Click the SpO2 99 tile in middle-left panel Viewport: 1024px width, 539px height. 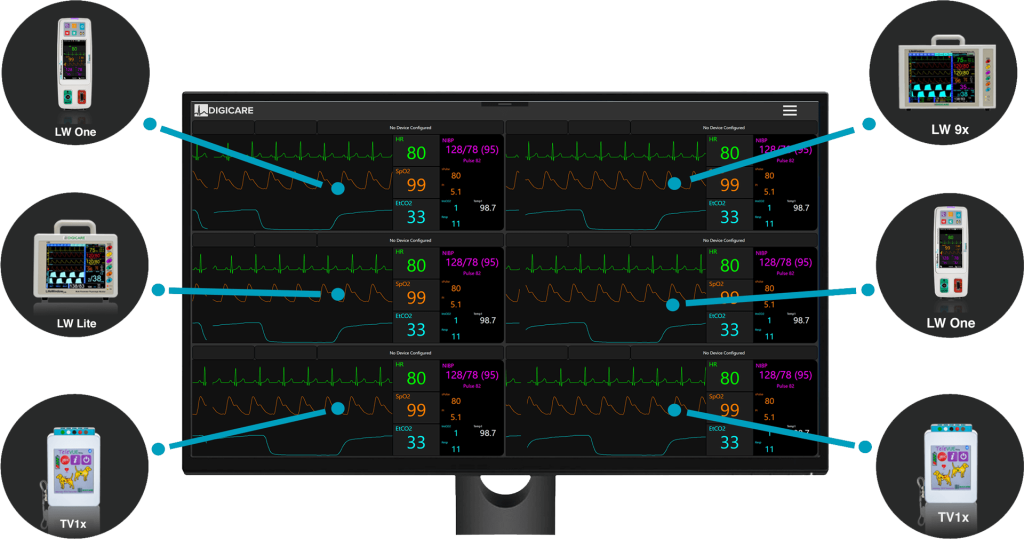(x=416, y=295)
